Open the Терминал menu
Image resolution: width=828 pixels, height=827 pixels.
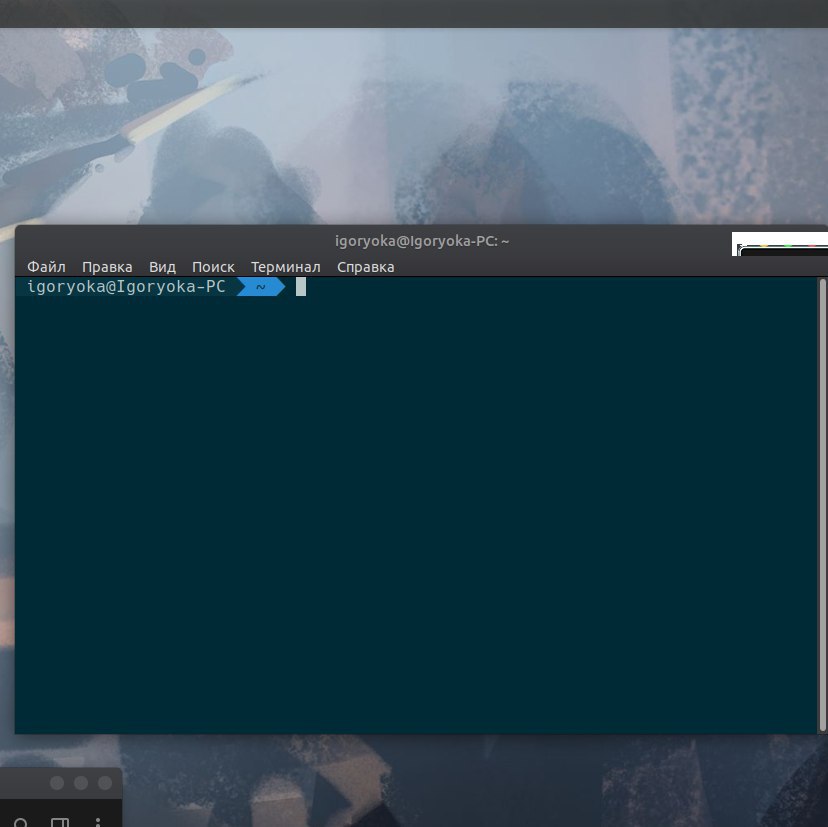(x=286, y=267)
